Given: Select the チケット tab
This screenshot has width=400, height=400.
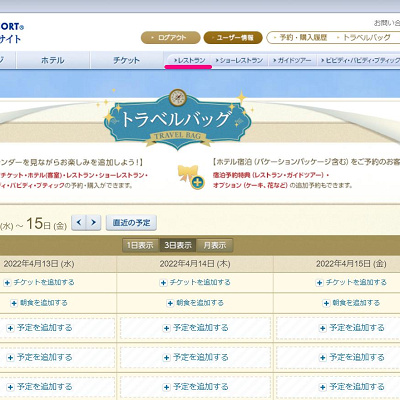Looking at the screenshot, I should [126, 60].
